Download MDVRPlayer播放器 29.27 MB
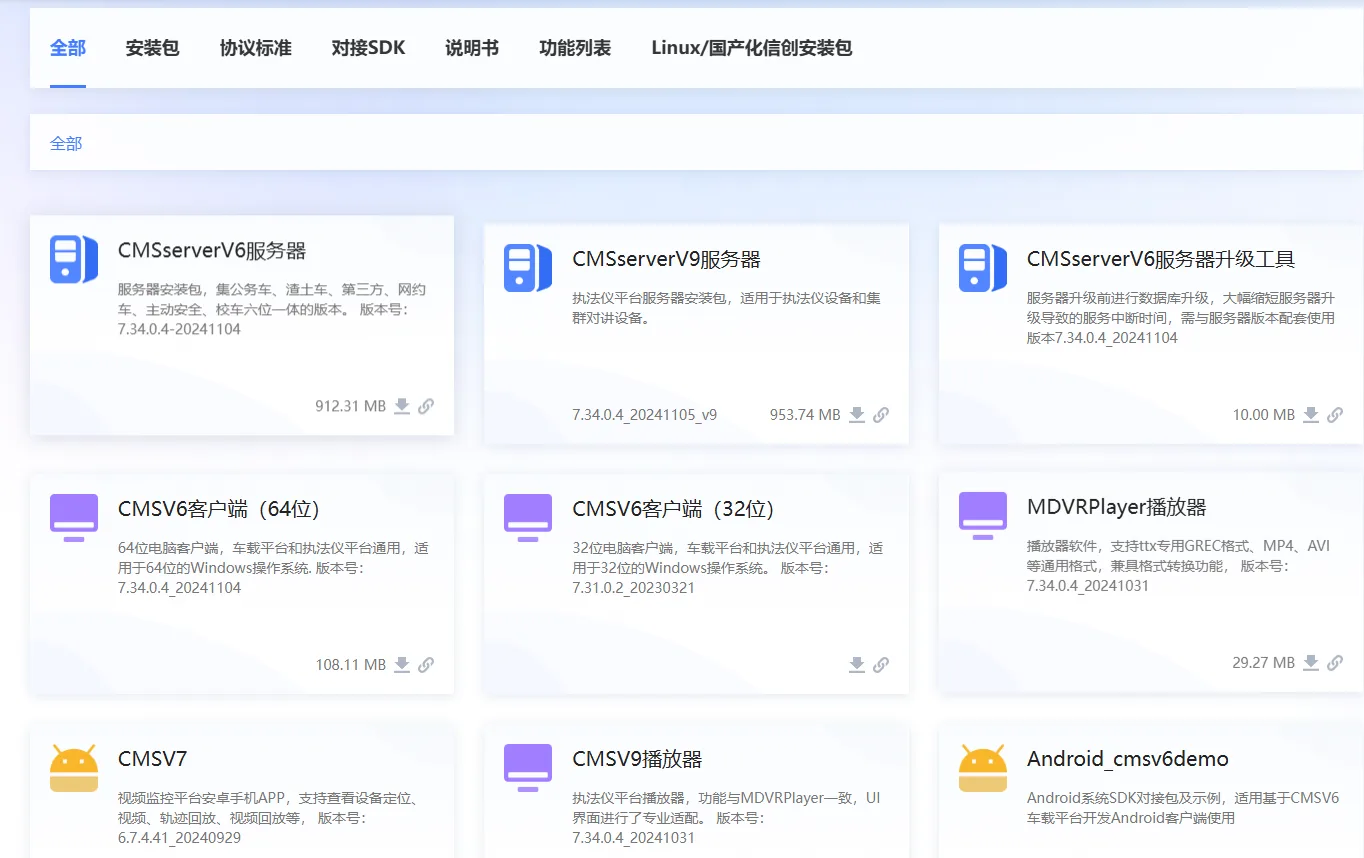Screen dimensions: 1364x858 [x=1311, y=663]
